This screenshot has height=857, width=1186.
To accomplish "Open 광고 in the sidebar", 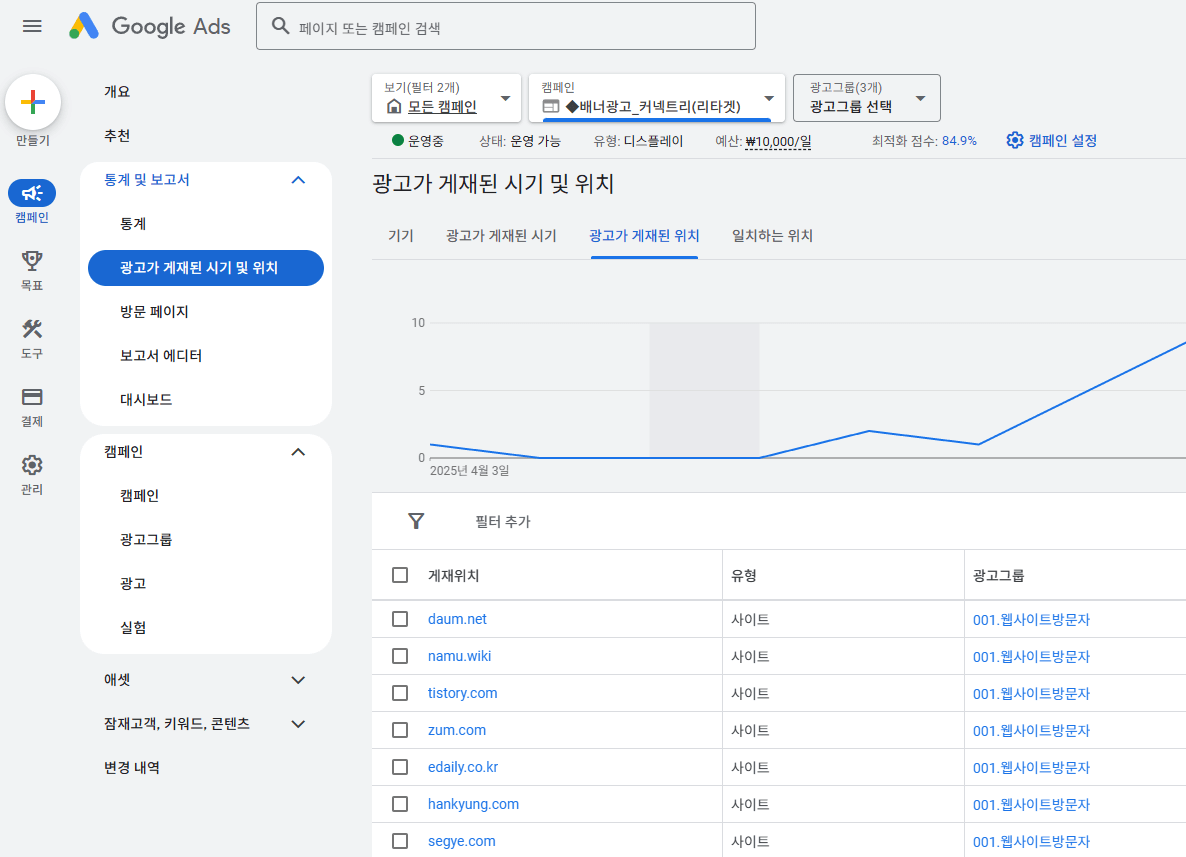I will [133, 583].
